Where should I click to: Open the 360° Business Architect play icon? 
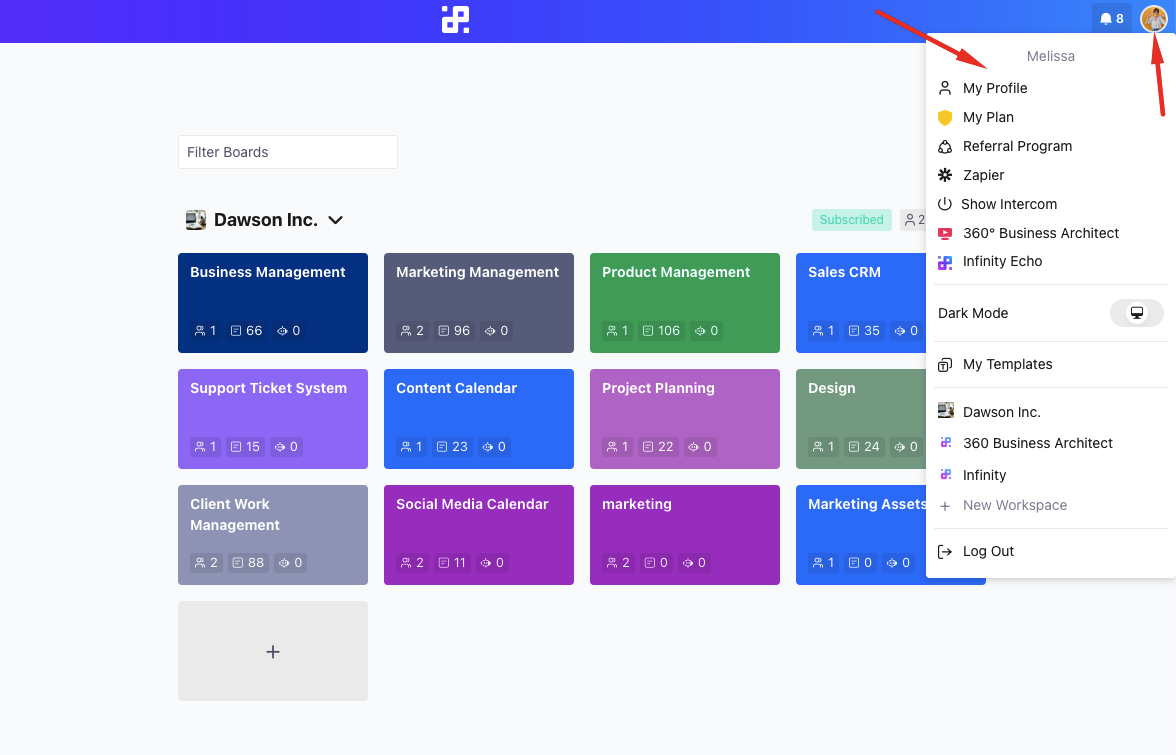[944, 233]
